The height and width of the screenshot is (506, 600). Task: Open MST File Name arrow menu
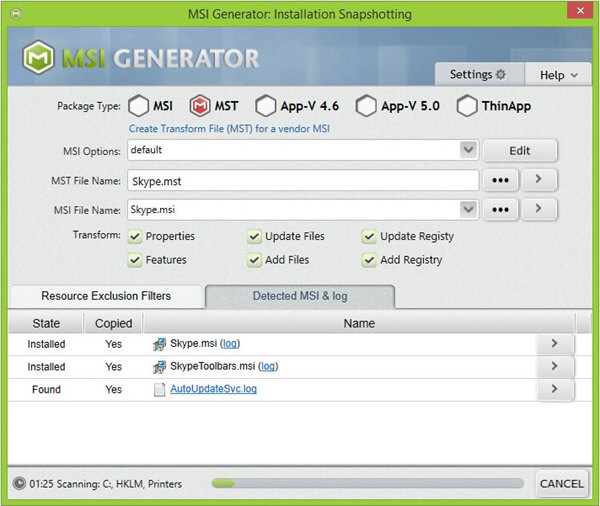[539, 179]
